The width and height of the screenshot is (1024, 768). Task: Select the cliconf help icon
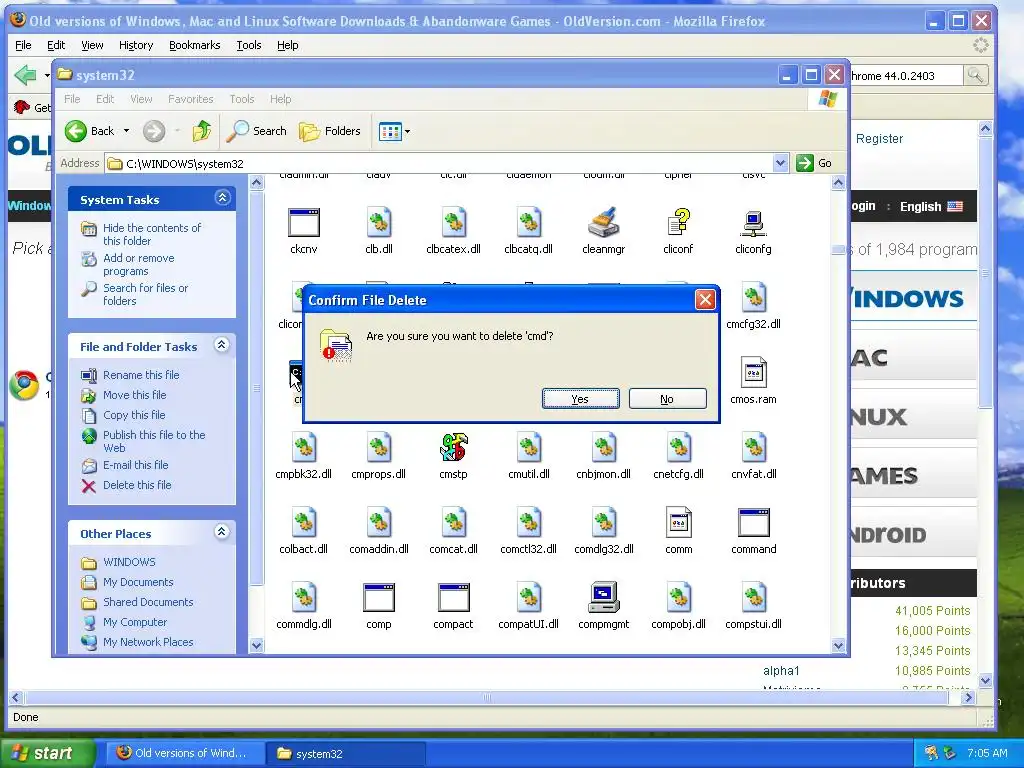click(x=679, y=223)
